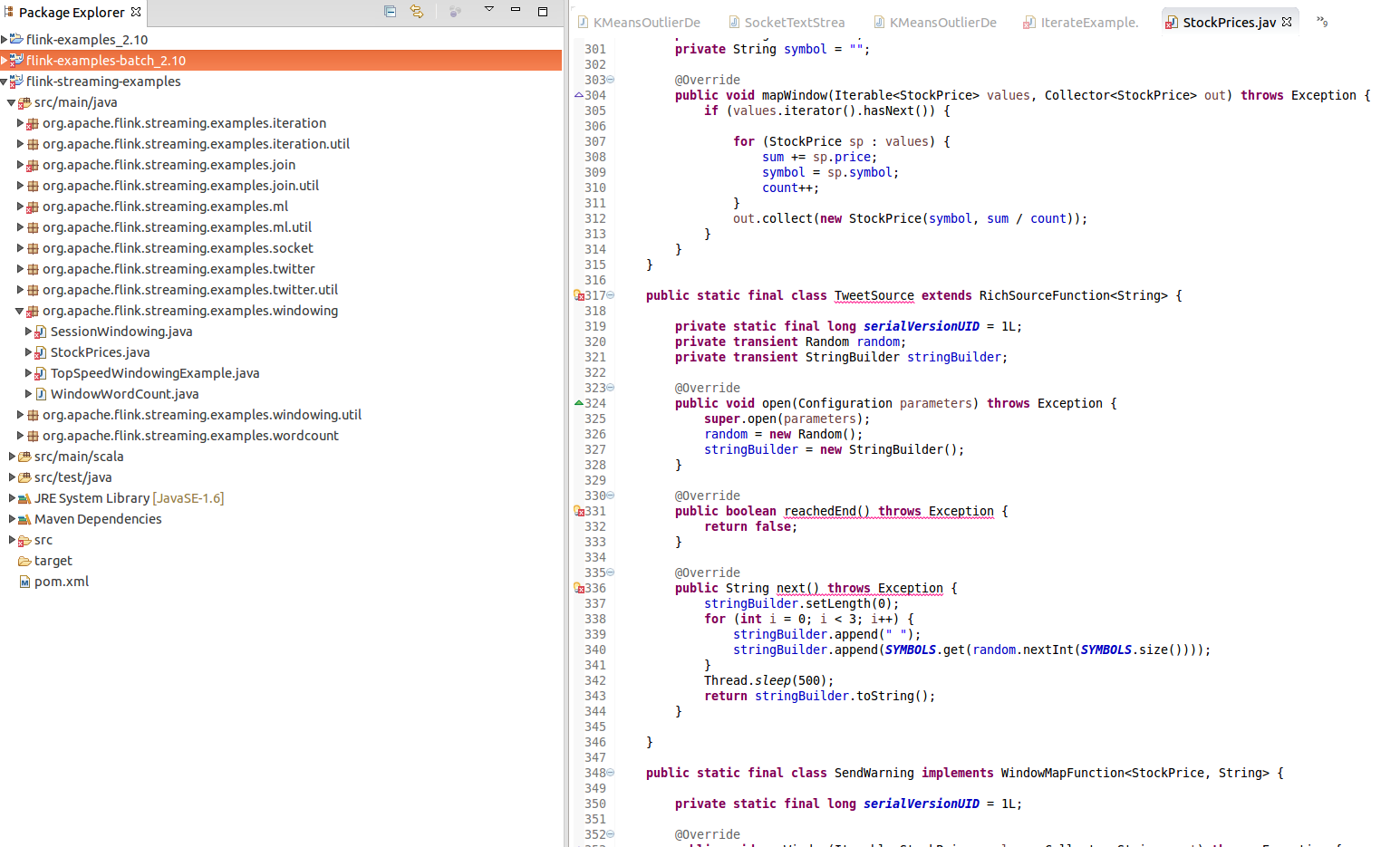Viewport: 1400px width, 847px height.
Task: Click the override indicator arrow at line 304
Action: pos(579,95)
